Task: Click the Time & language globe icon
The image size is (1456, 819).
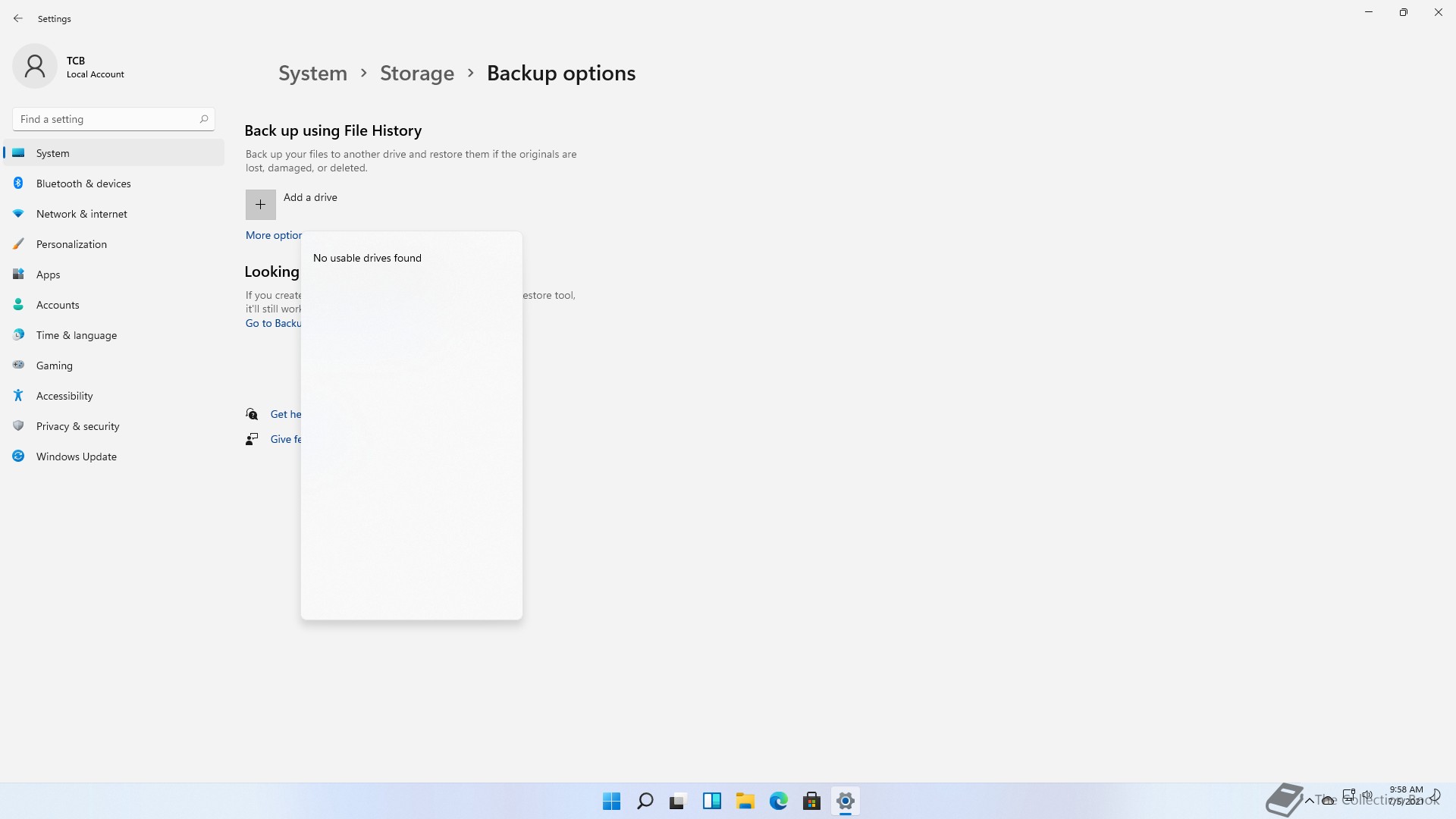Action: click(x=18, y=335)
